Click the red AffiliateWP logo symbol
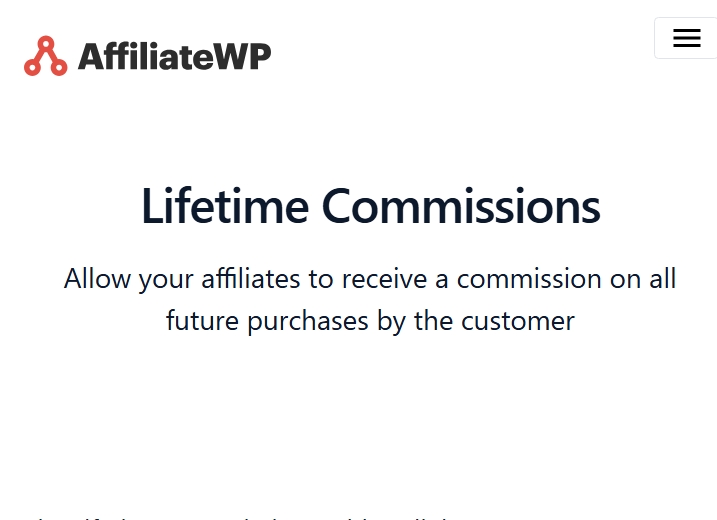Viewport: 717px width, 520px height. pyautogui.click(x=46, y=56)
